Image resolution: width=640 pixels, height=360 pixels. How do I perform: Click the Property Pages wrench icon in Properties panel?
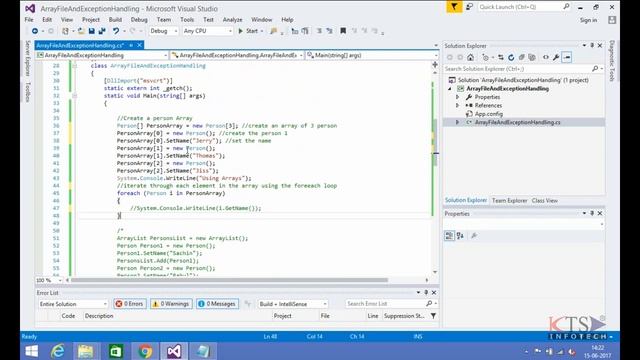[x=474, y=236]
